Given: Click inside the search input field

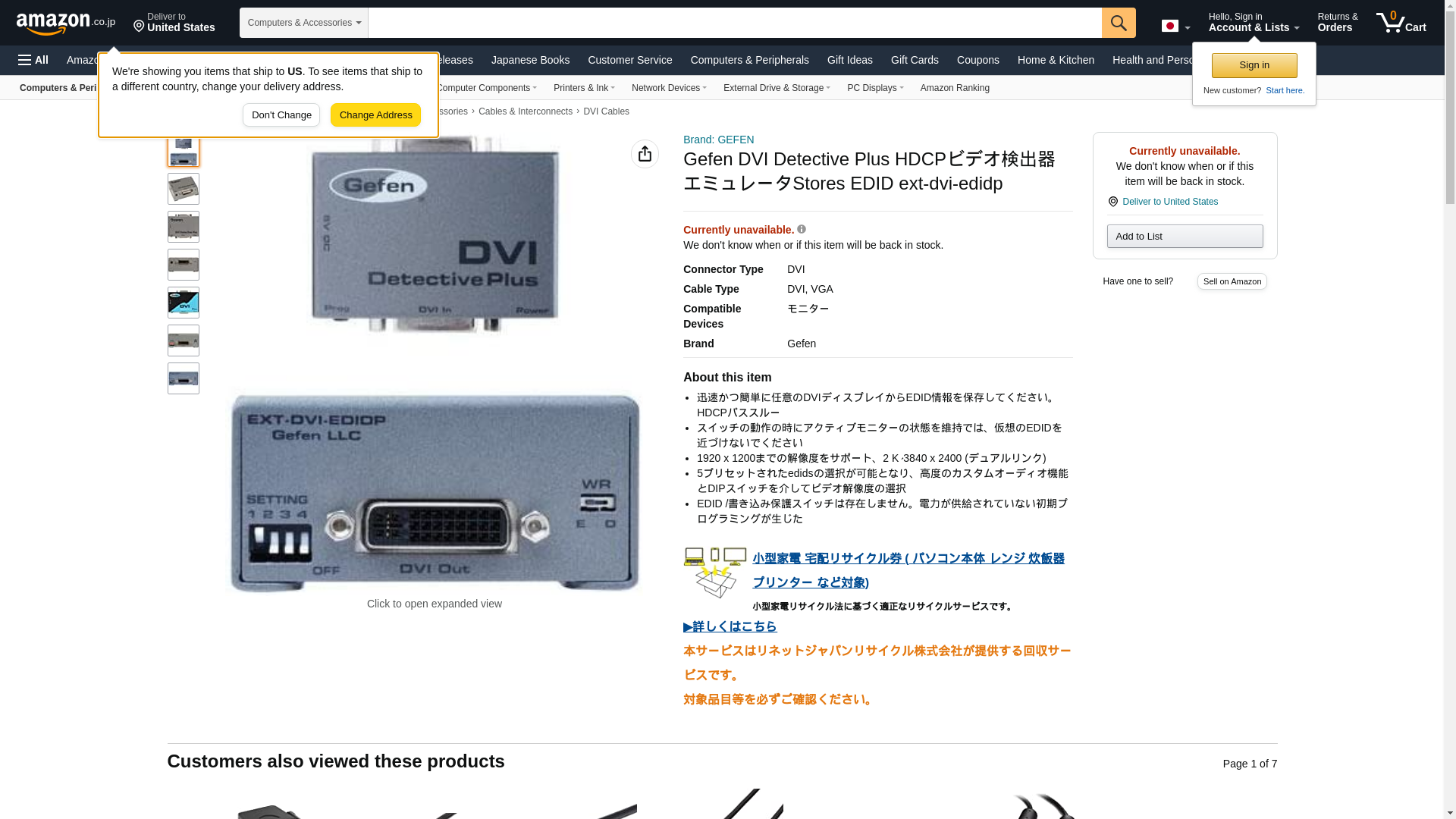Looking at the screenshot, I should (x=735, y=23).
